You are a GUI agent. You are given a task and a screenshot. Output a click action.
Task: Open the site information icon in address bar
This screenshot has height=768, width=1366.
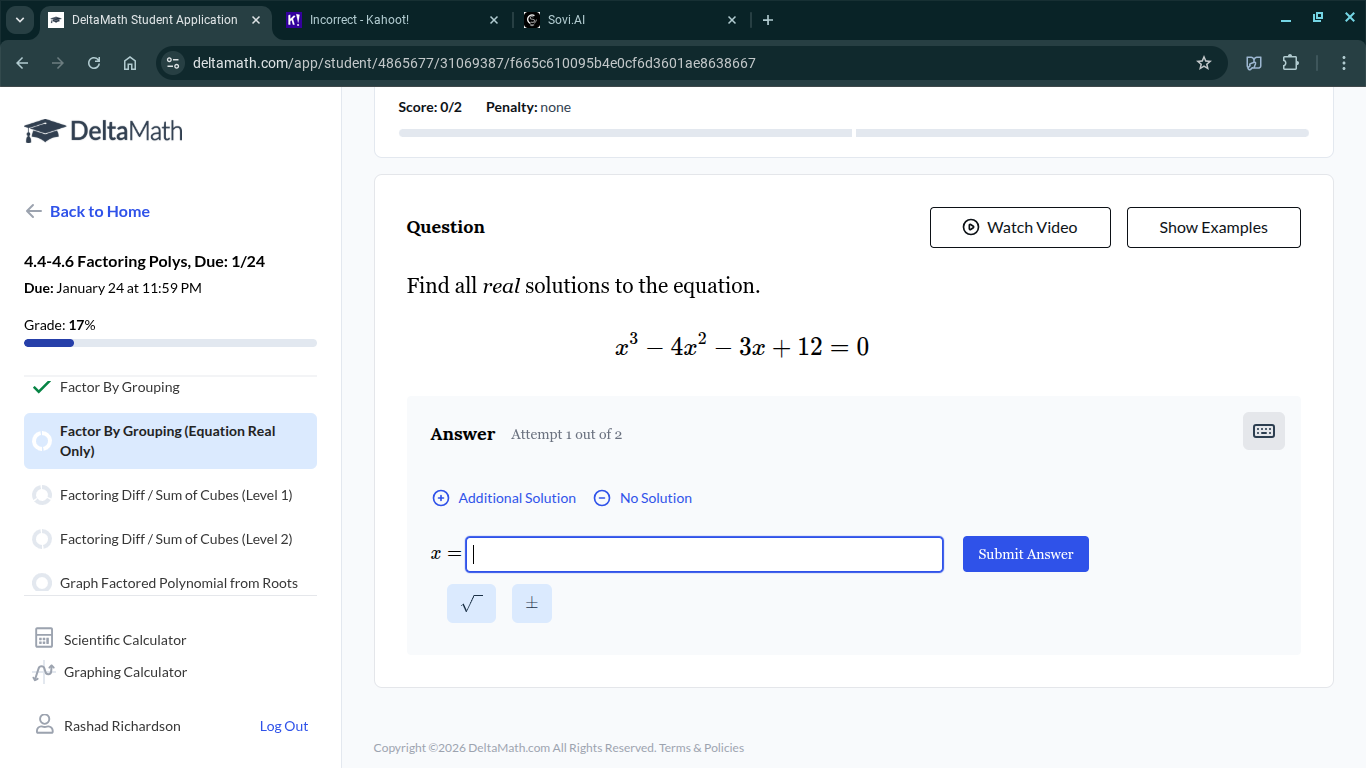173,63
